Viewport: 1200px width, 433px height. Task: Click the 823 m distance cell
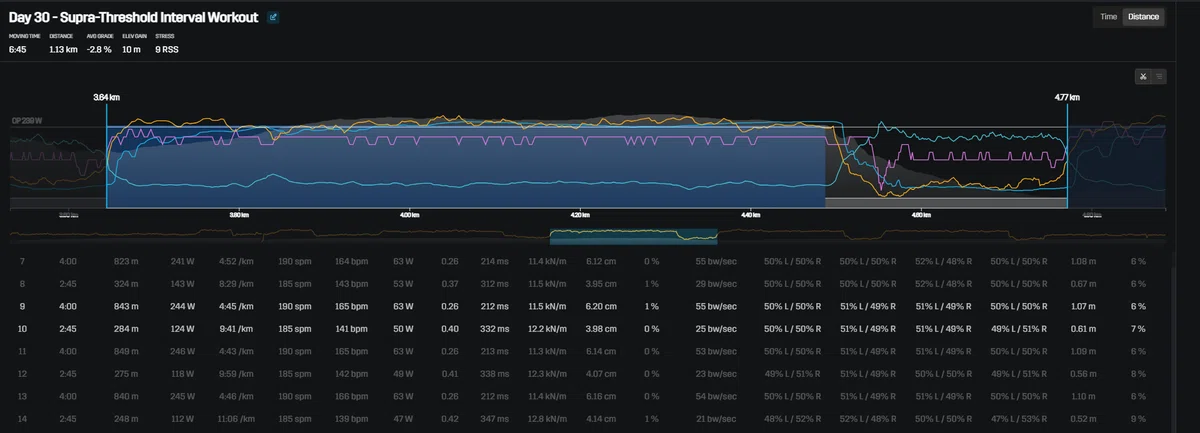pyautogui.click(x=128, y=261)
